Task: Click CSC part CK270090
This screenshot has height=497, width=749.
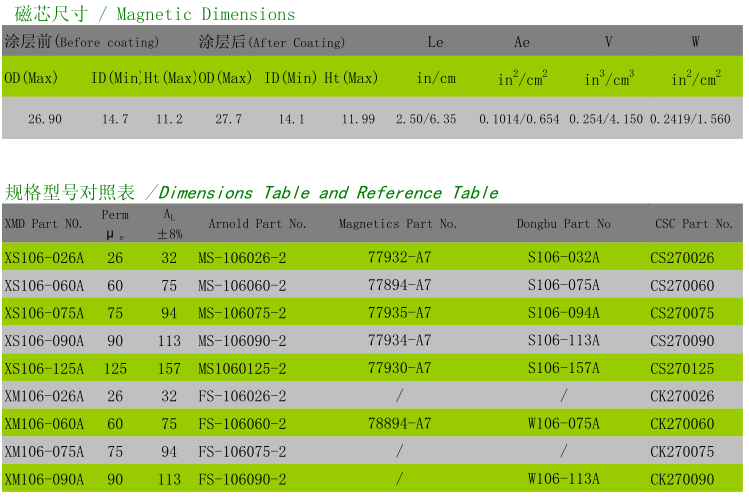Action: [682, 479]
